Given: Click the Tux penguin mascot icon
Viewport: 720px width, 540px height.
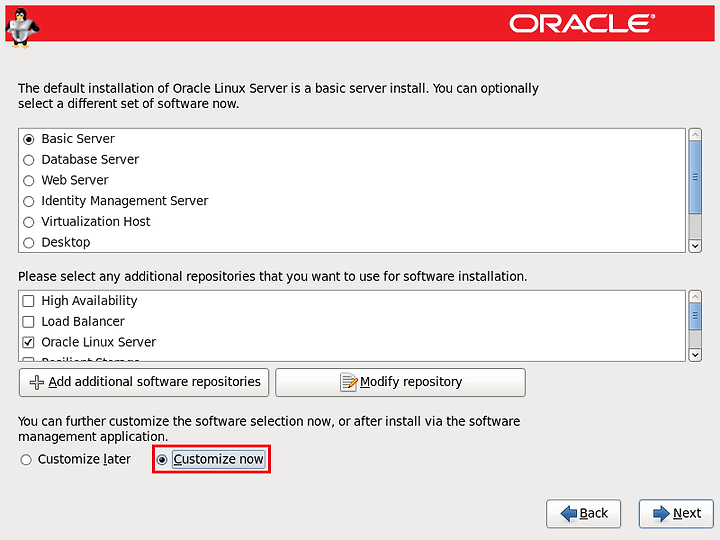Looking at the screenshot, I should tap(22, 28).
